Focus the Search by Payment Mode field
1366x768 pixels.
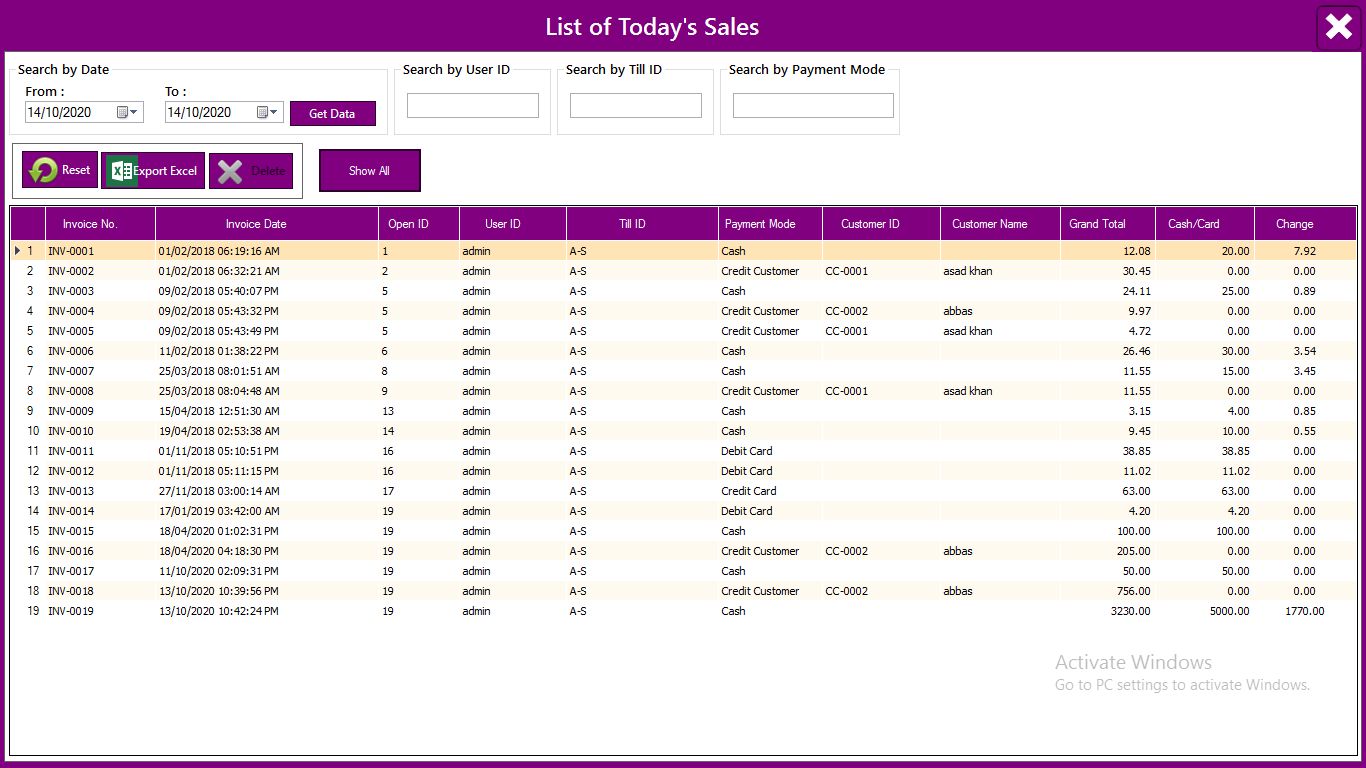click(812, 106)
